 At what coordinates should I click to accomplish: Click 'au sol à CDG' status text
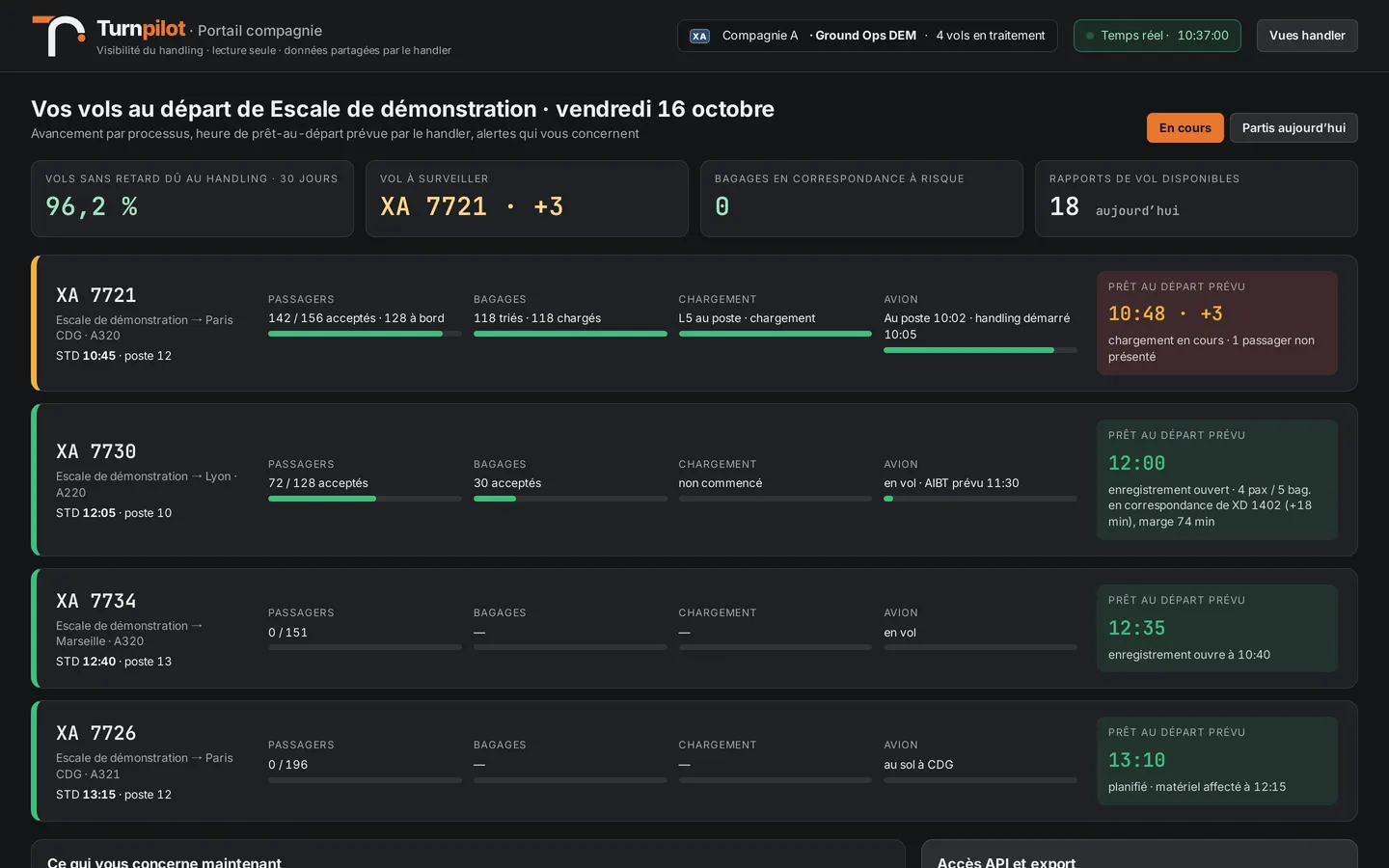918,765
